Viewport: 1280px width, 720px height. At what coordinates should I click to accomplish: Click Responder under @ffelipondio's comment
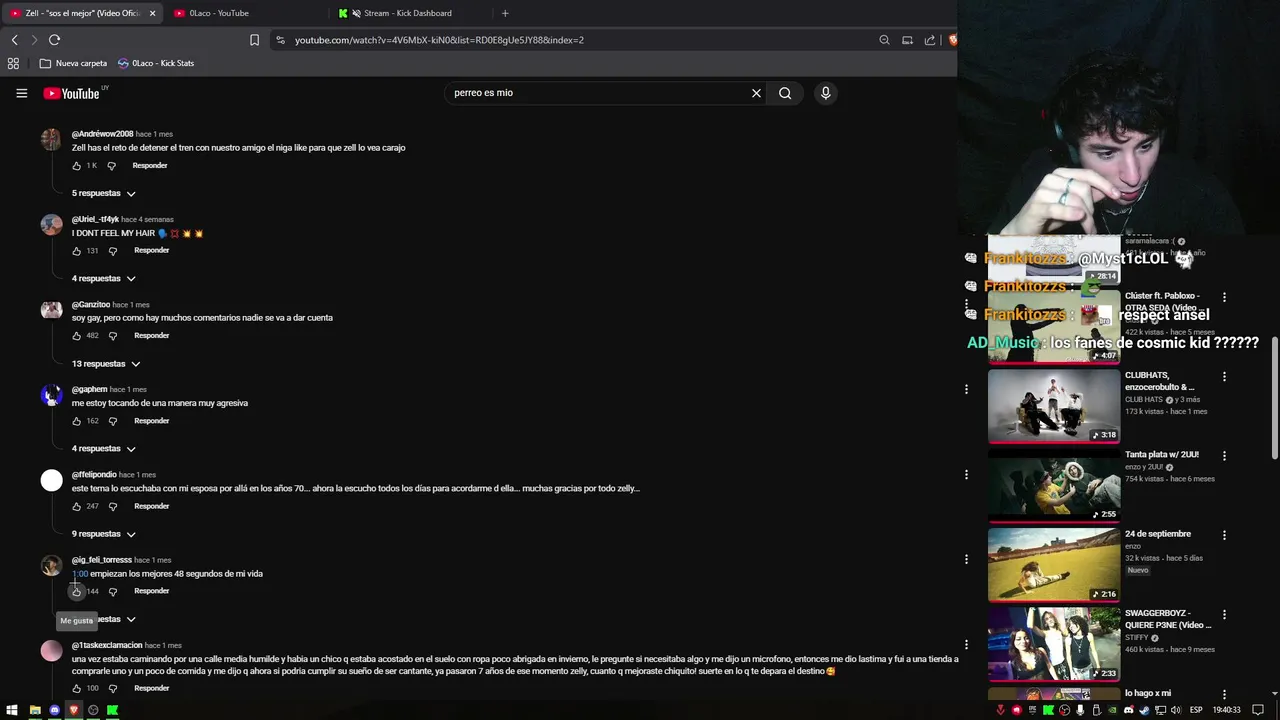pos(151,506)
